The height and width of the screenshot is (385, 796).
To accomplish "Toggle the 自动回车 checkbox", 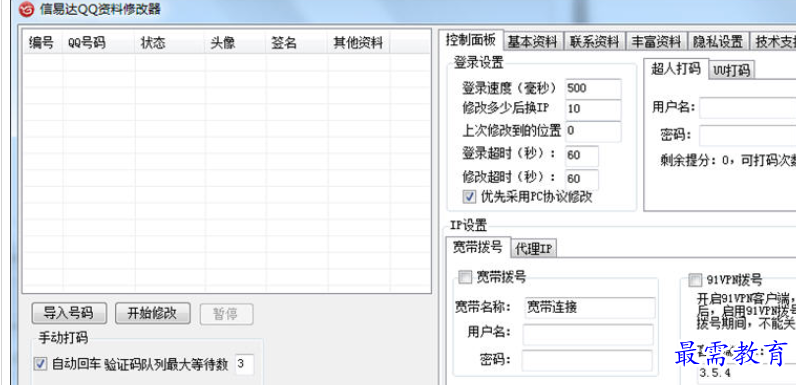I will 40,364.
